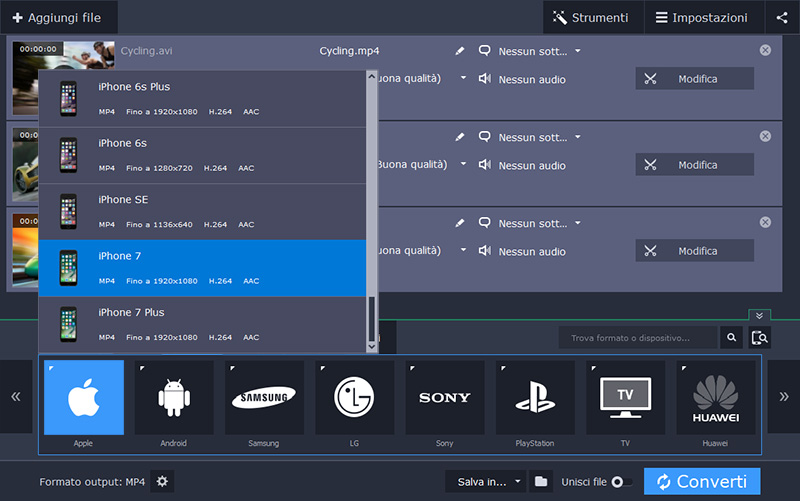The image size is (800, 501).
Task: Toggle the Unisci file switch
Action: coord(622,482)
